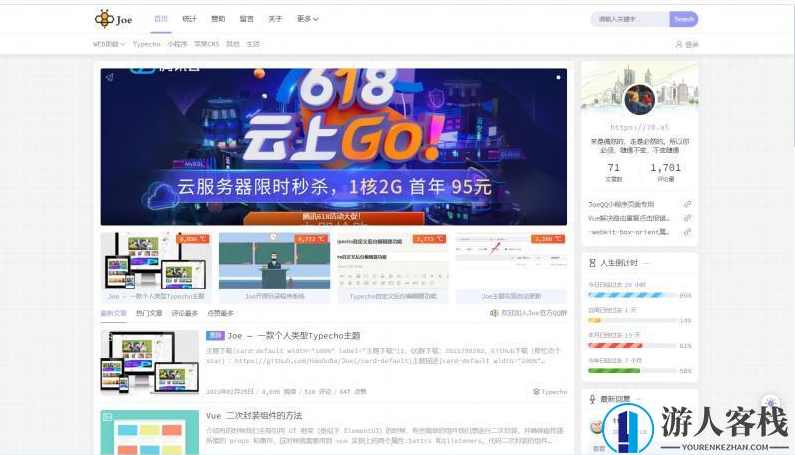
Task: Open the 小程序 category link
Action: click(x=177, y=44)
